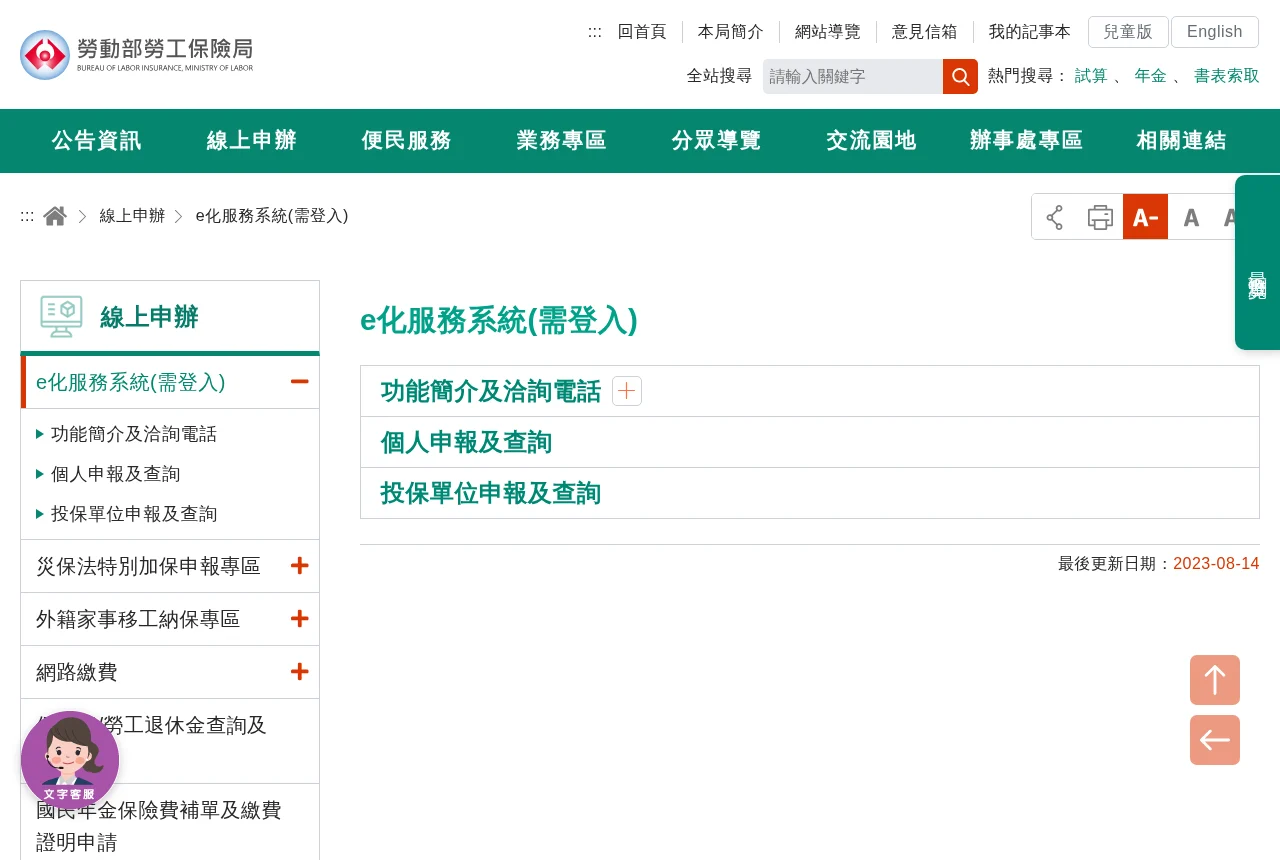Select the small font A- button
Screen dimensions: 1280x860
[1145, 217]
